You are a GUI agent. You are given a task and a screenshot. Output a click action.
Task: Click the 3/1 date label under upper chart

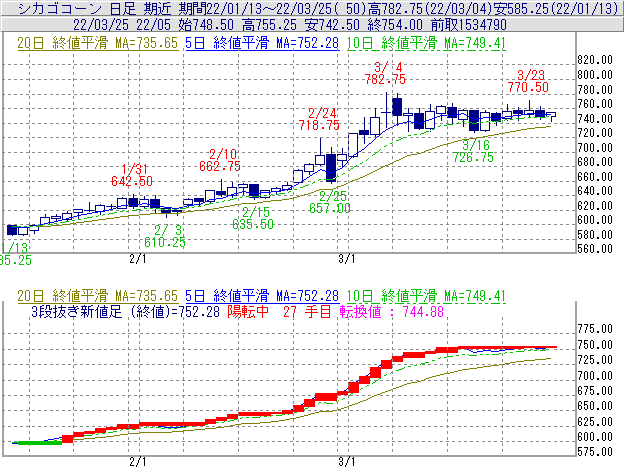tap(347, 259)
